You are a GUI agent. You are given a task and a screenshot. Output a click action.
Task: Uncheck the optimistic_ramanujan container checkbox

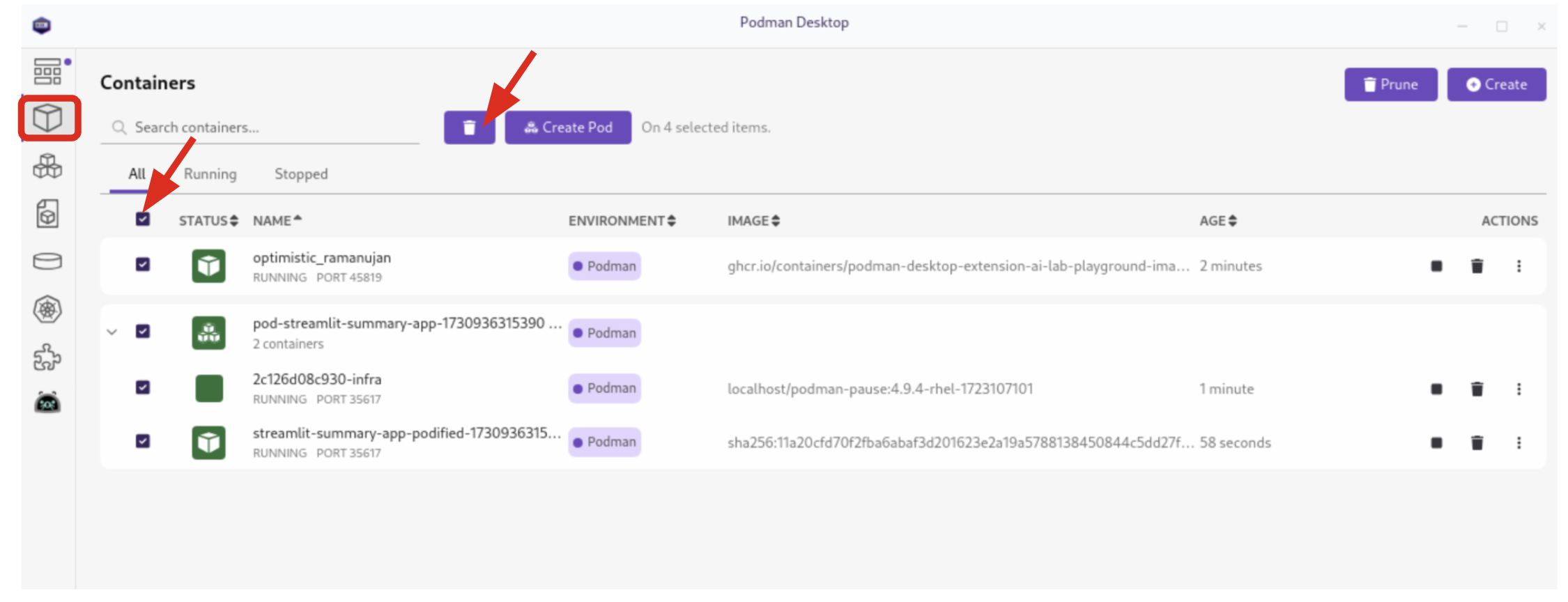[x=143, y=265]
